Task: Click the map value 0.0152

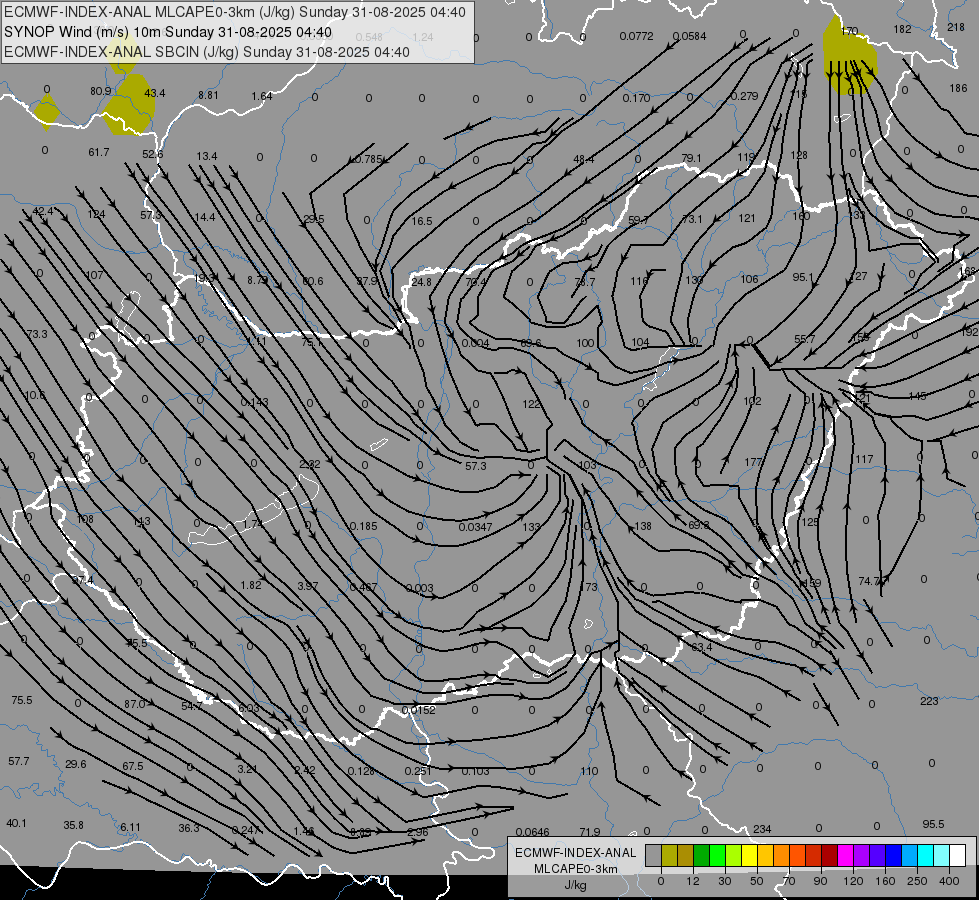Action: coord(418,710)
